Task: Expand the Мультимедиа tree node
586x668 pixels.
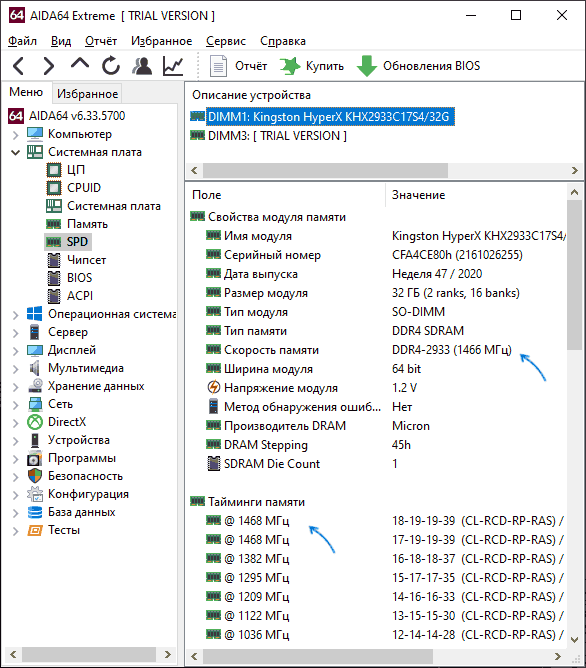Action: point(15,369)
